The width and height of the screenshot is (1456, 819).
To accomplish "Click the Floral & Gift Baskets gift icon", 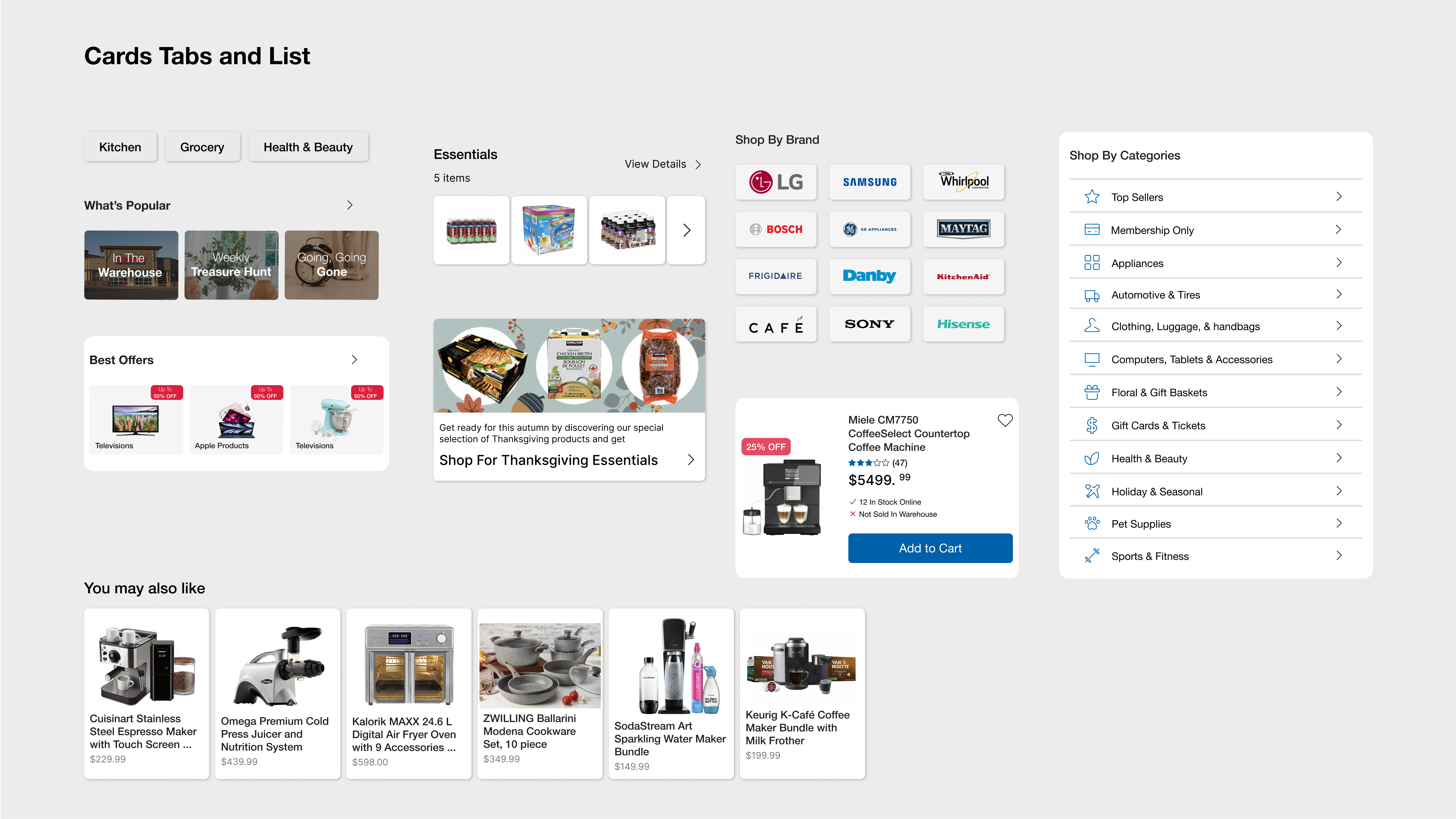I will [x=1092, y=392].
